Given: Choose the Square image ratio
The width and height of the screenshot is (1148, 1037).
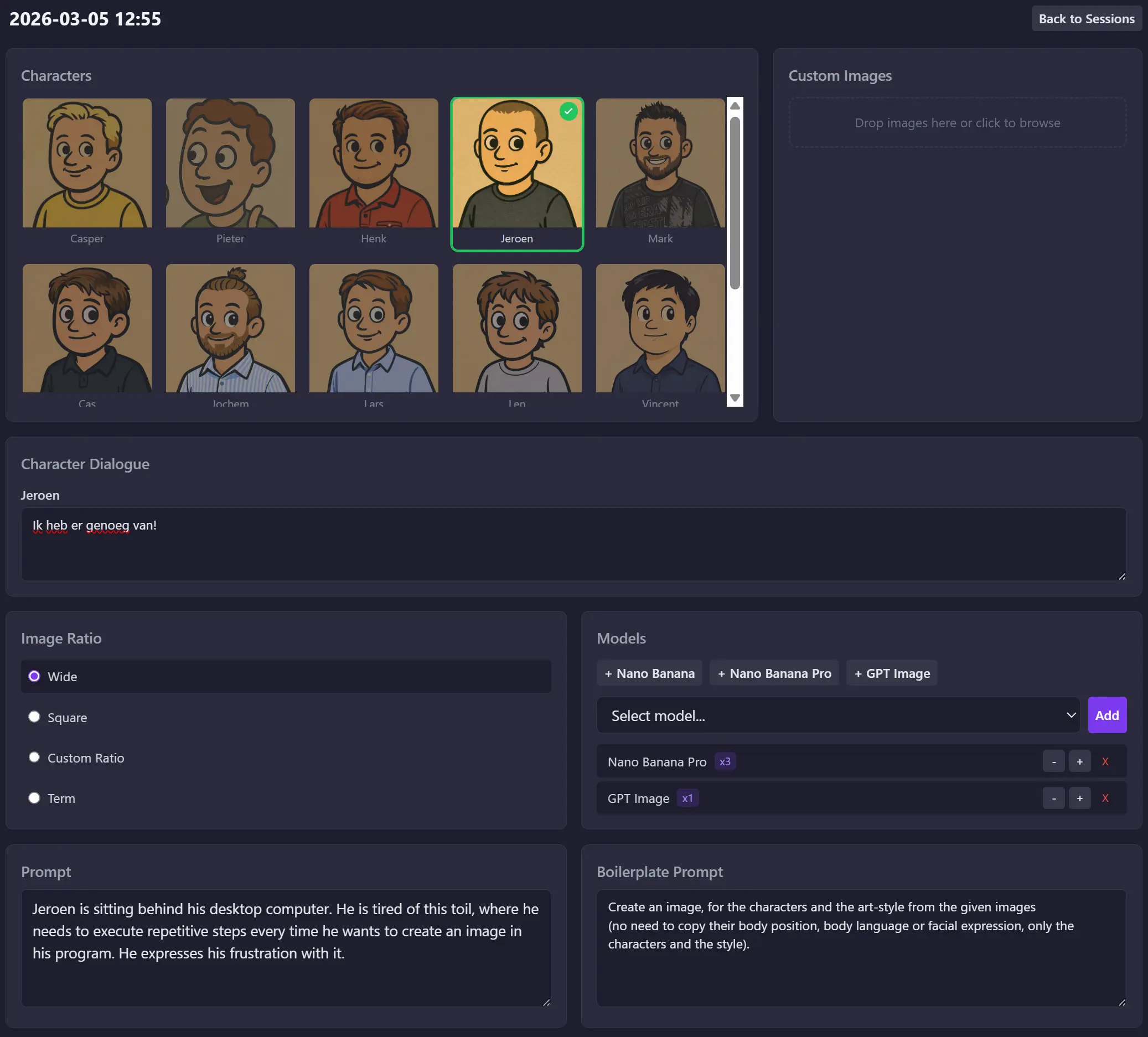Looking at the screenshot, I should point(35,717).
